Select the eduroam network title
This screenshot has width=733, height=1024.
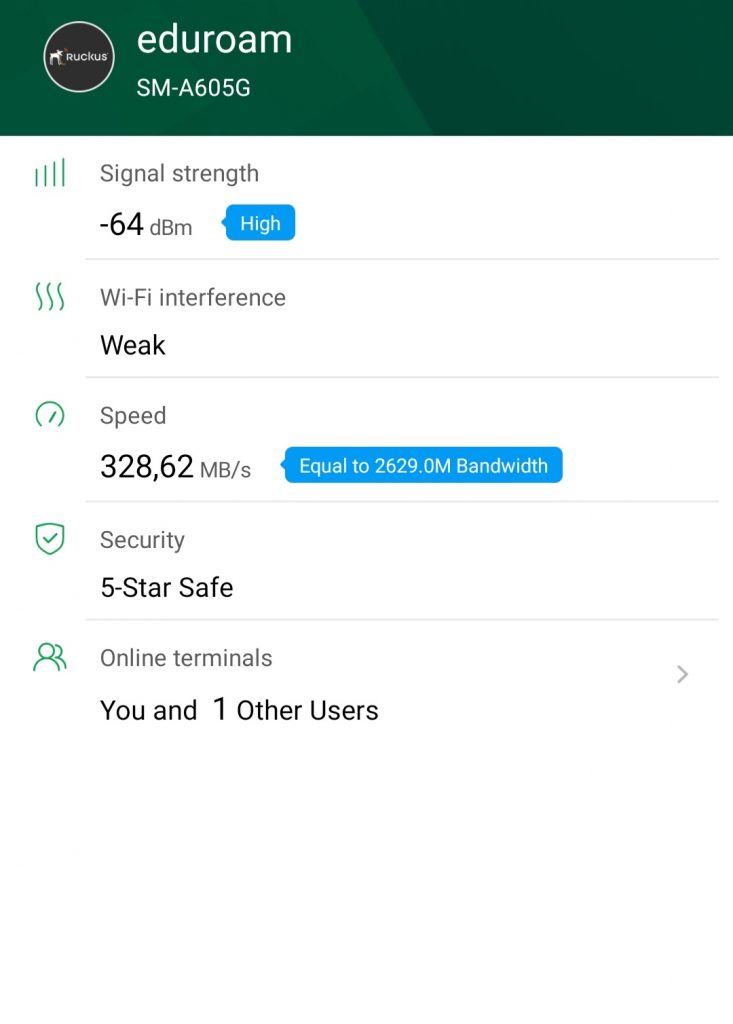(214, 40)
